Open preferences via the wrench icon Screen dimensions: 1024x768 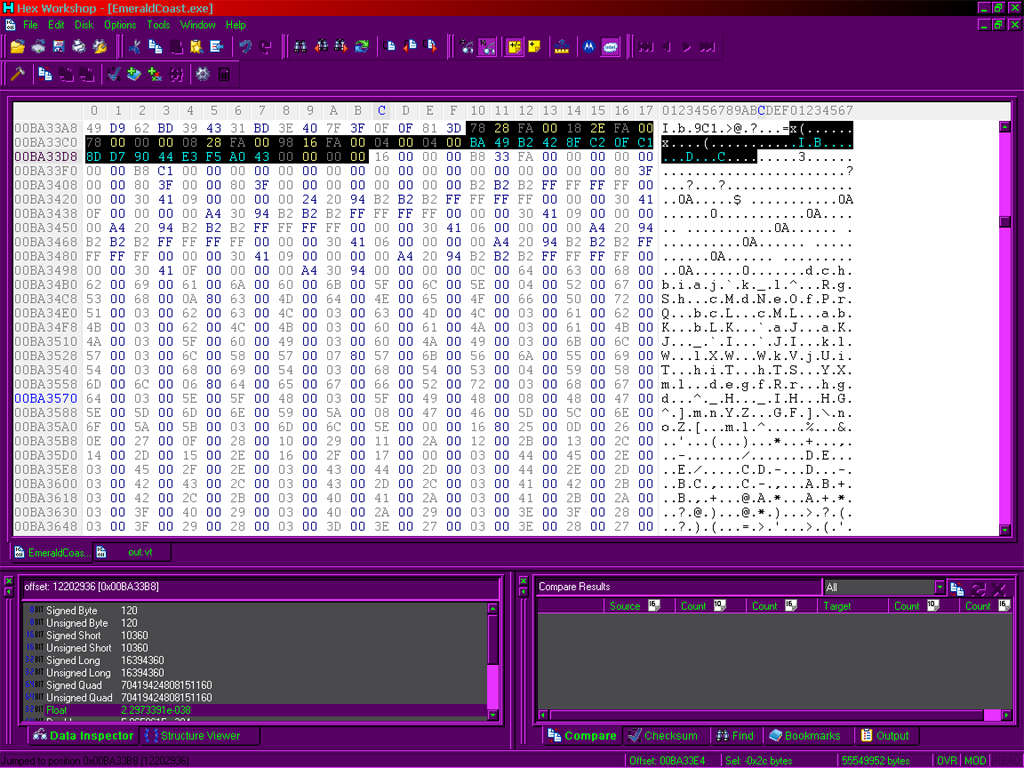click(100, 47)
